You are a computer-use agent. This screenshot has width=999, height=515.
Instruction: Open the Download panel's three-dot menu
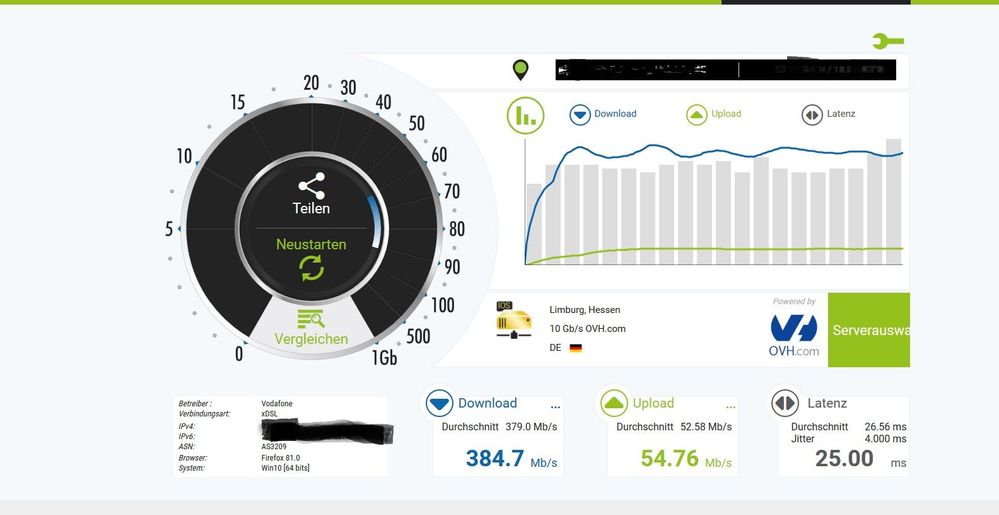click(555, 406)
